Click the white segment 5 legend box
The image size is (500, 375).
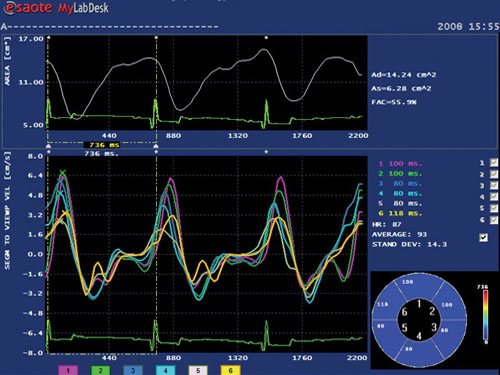[x=198, y=370]
